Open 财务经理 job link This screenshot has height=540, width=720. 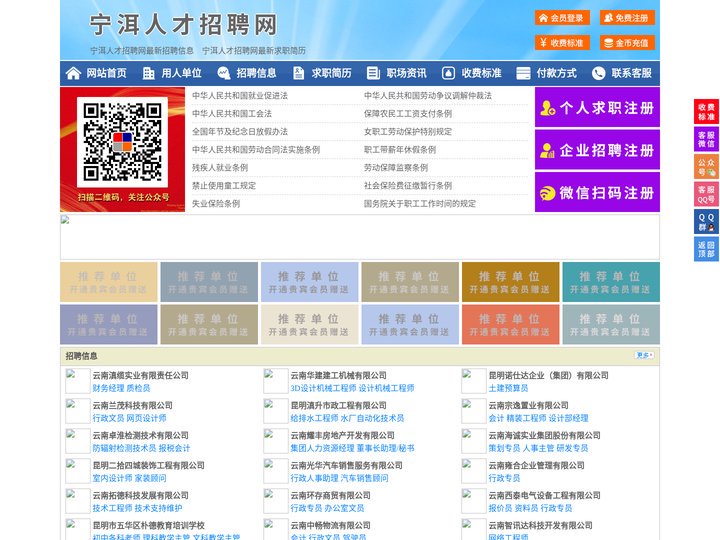108,388
